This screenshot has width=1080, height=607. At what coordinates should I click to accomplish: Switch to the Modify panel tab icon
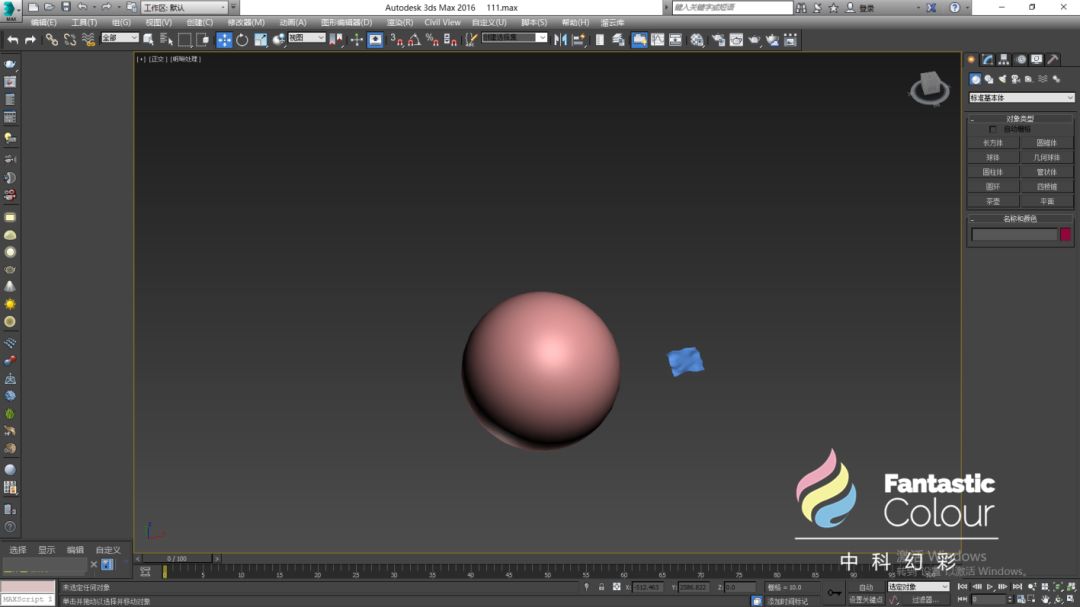(x=987, y=60)
